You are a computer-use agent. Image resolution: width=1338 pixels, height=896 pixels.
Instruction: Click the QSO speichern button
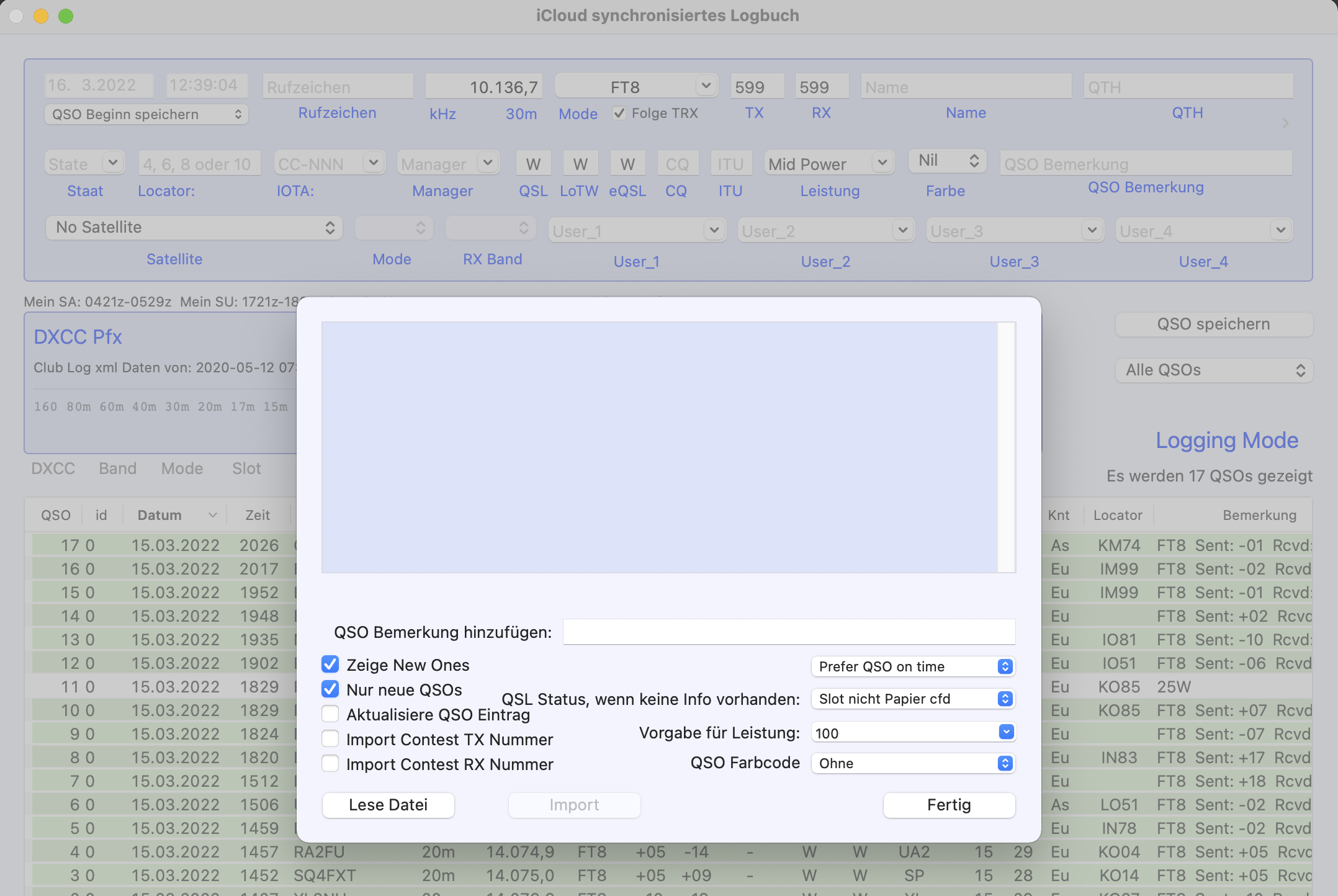pos(1215,325)
